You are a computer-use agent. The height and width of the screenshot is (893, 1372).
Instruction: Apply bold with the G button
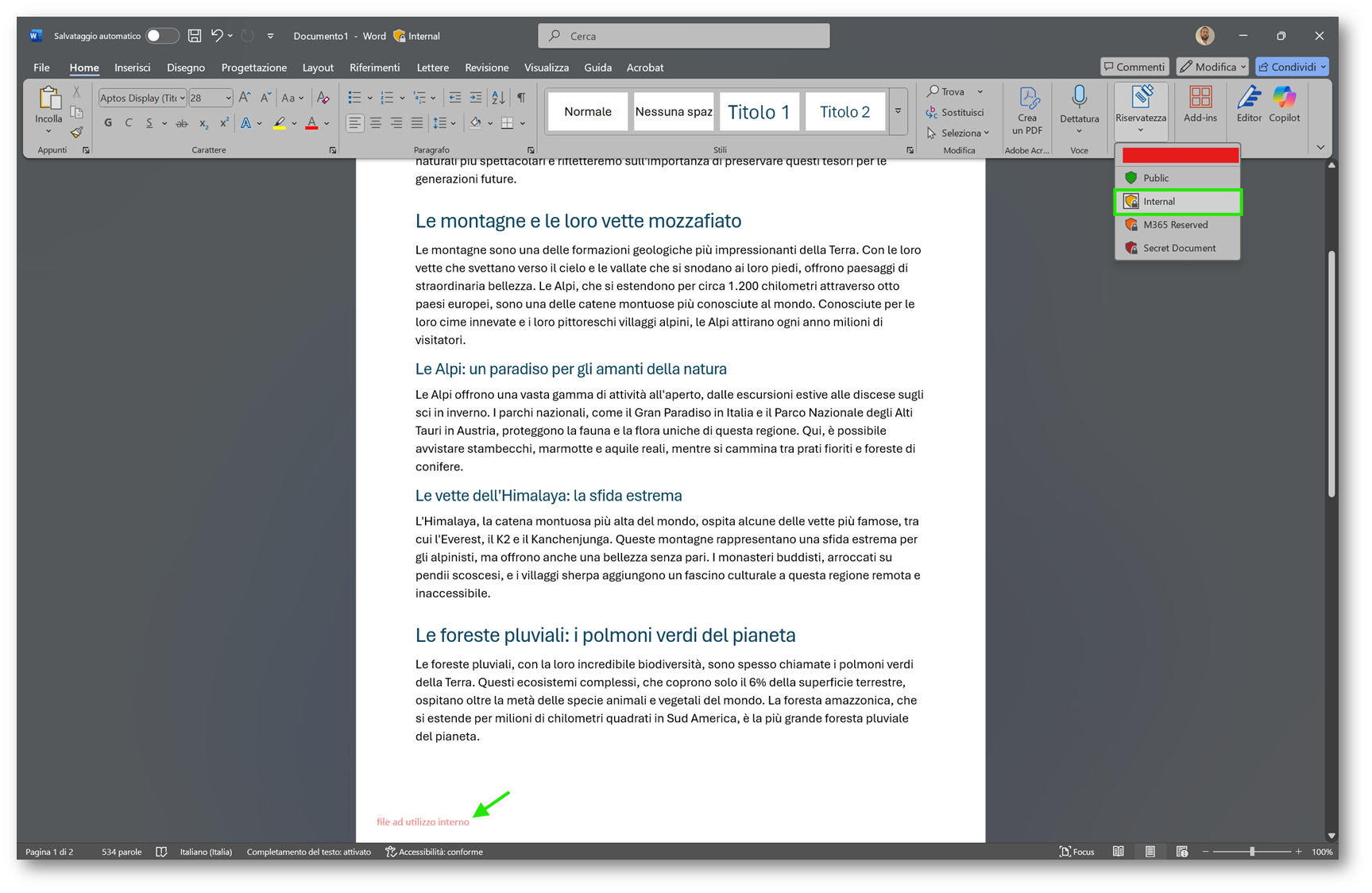click(108, 123)
